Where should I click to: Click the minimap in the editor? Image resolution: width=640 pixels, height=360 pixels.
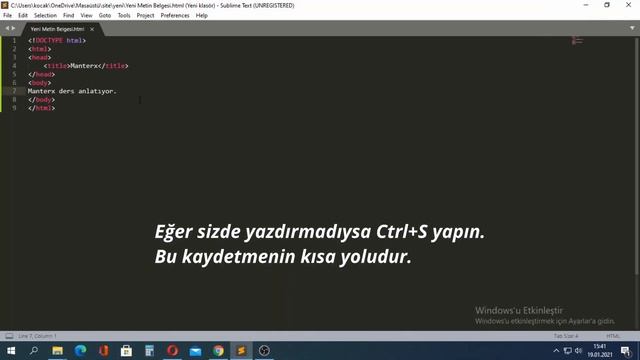pos(577,40)
